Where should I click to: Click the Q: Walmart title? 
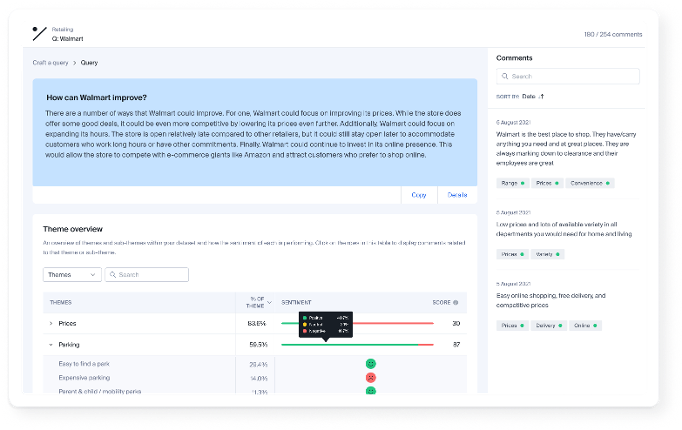click(x=67, y=39)
